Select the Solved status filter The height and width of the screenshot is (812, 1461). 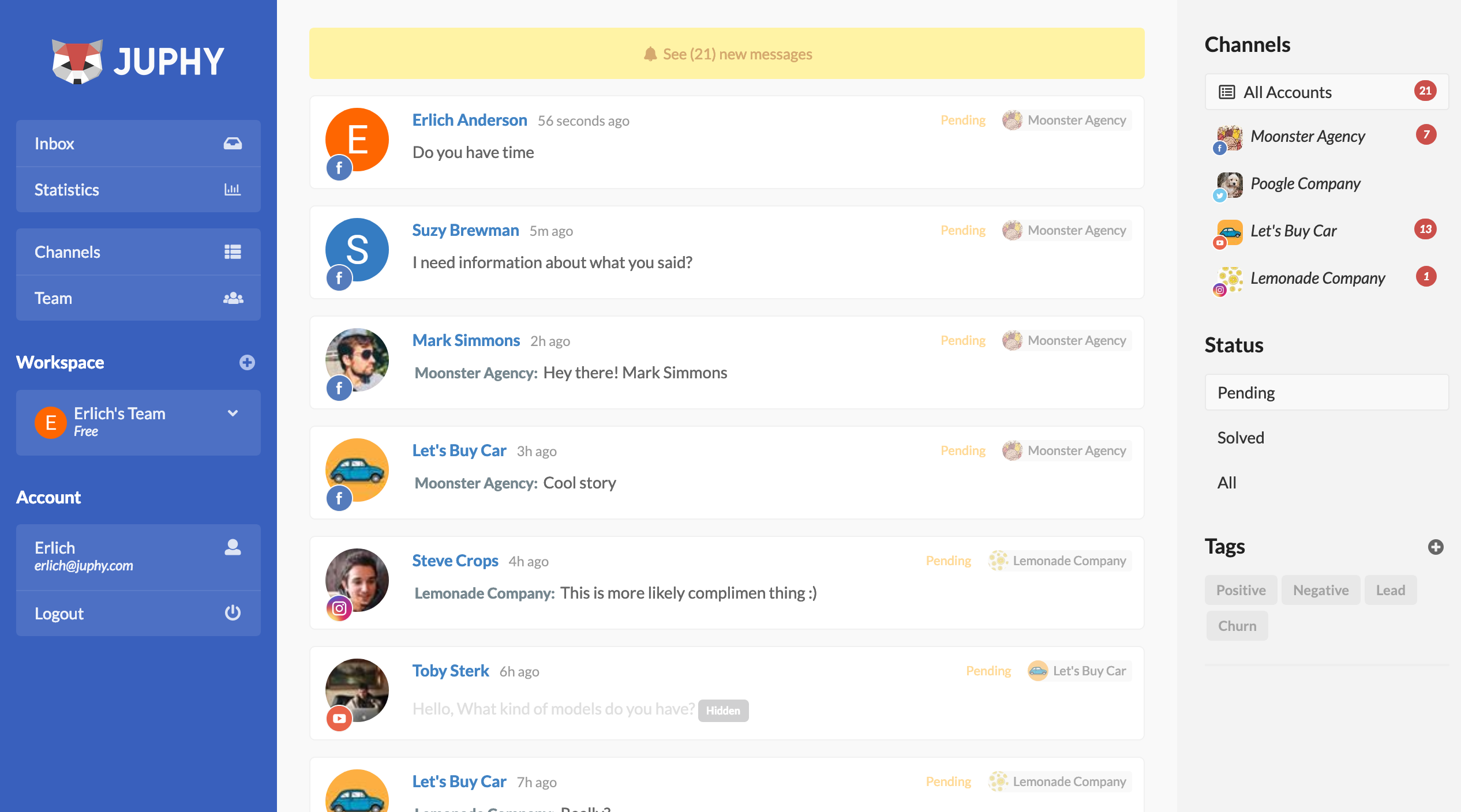(1241, 438)
